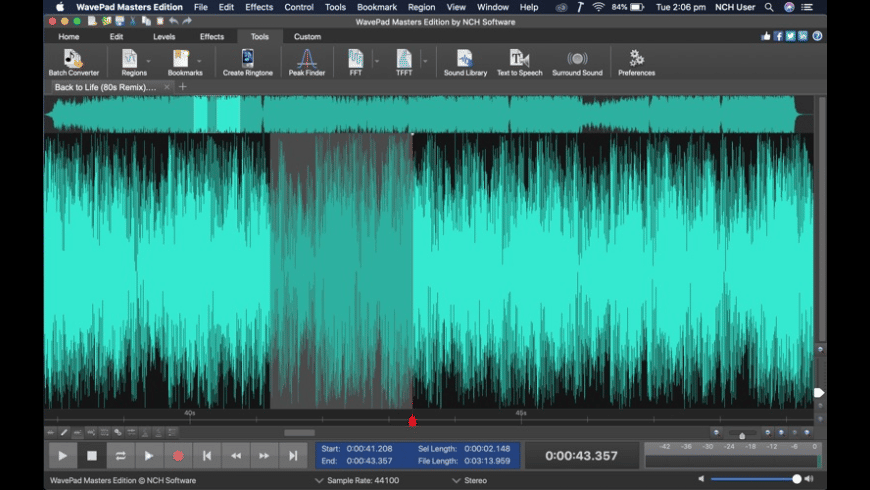Open the Surround Sound tool
Screen dimensions: 870x490
[577, 62]
